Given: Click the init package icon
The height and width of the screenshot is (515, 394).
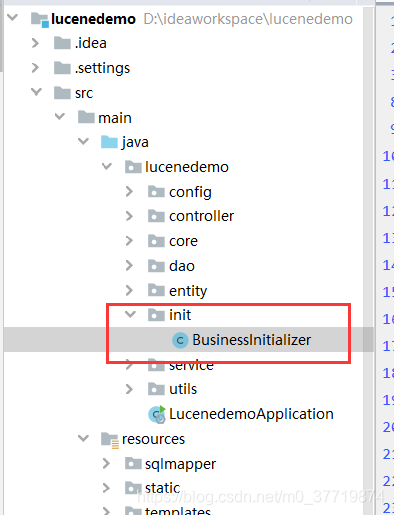Looking at the screenshot, I should pyautogui.click(x=156, y=315).
